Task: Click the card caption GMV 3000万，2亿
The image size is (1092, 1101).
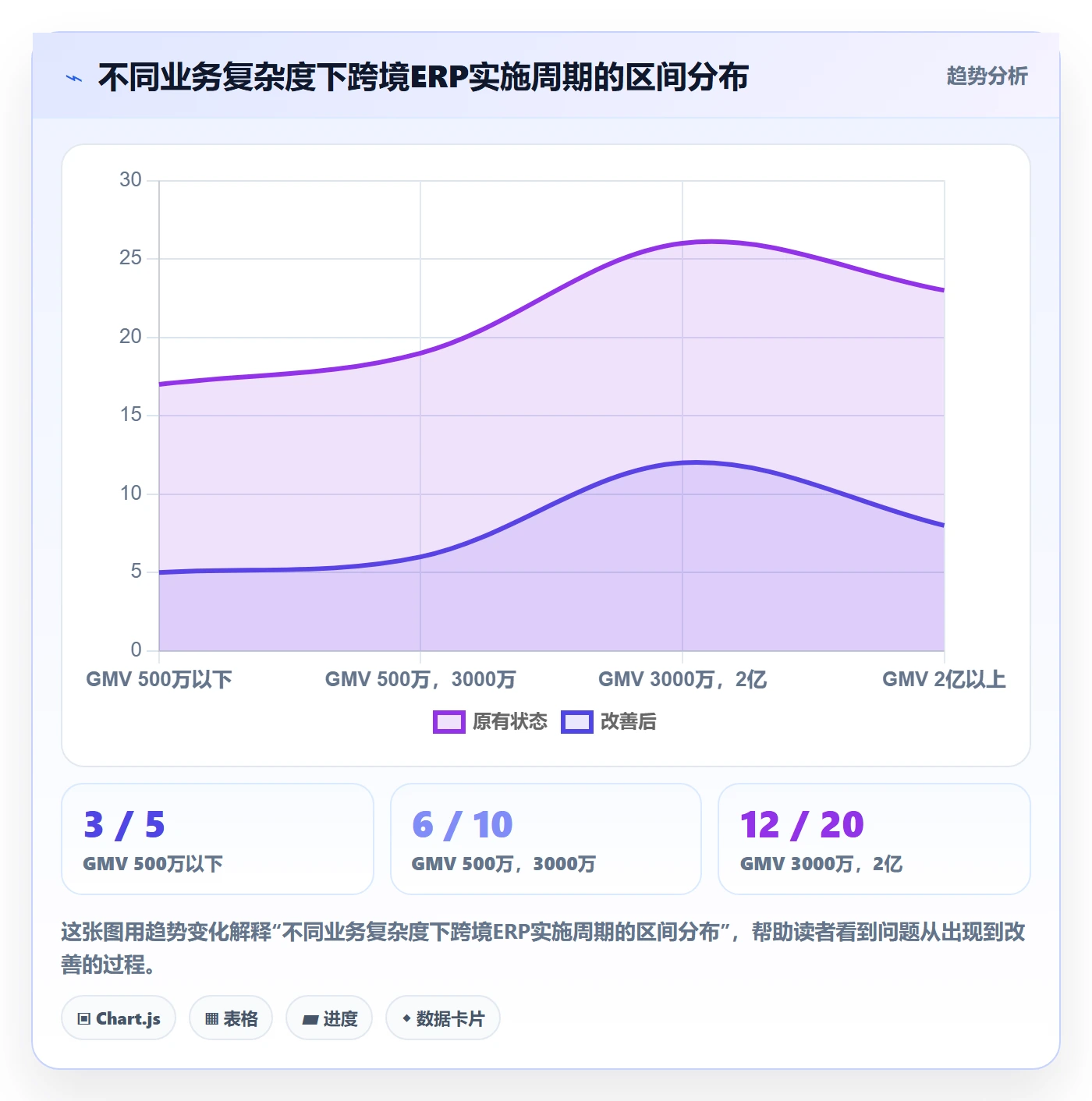Action: tap(821, 864)
